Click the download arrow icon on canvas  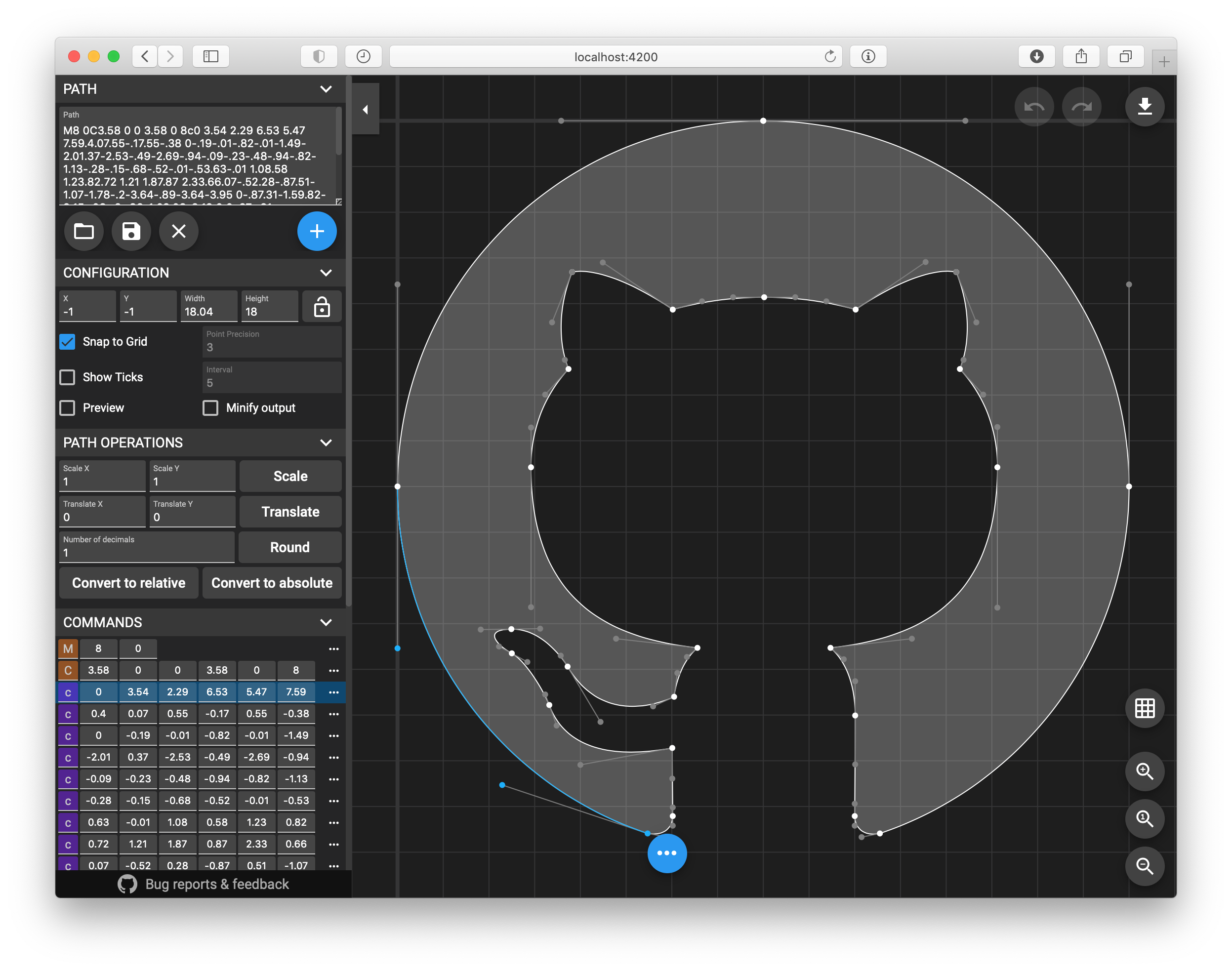pyautogui.click(x=1145, y=106)
